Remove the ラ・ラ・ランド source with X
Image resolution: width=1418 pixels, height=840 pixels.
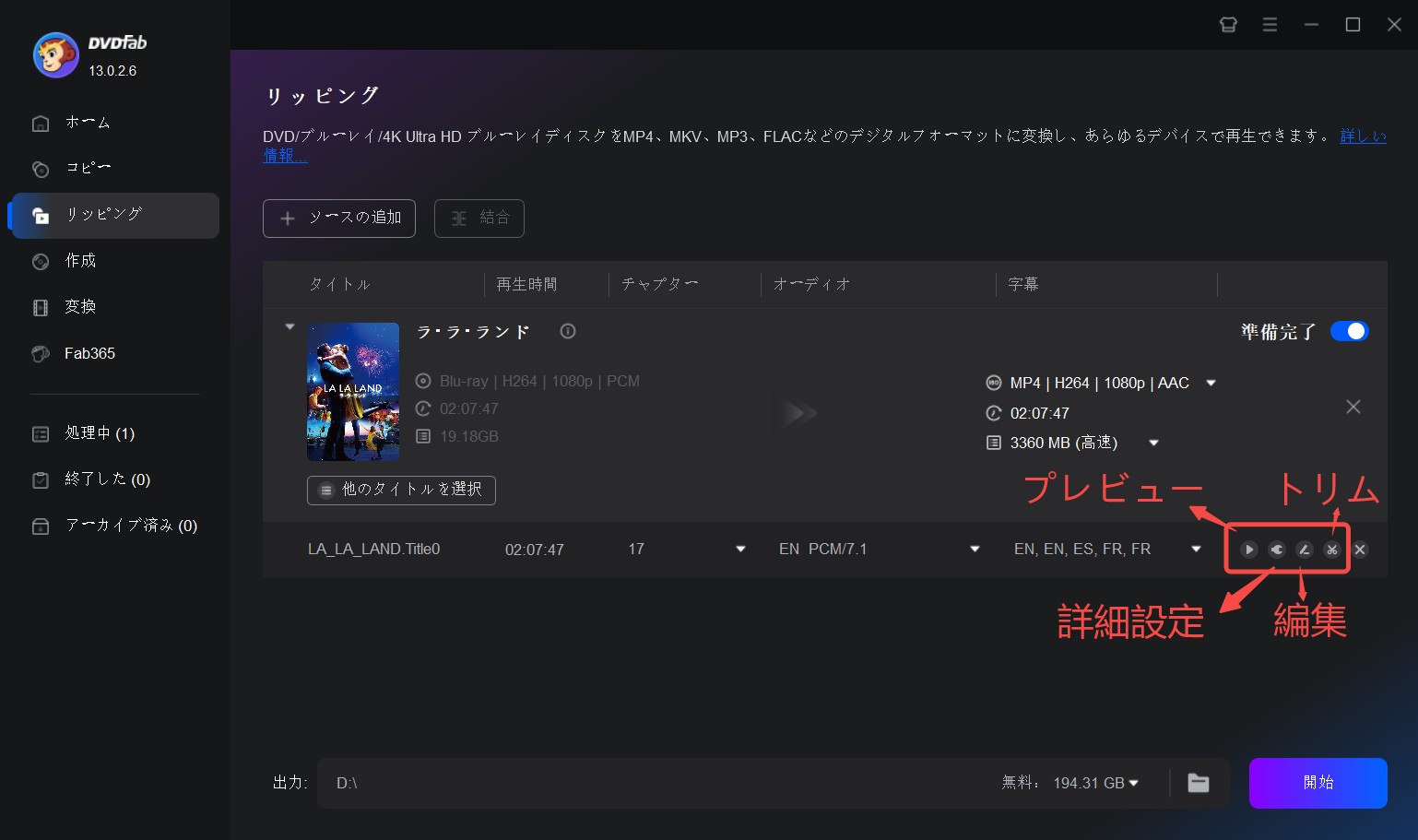[x=1353, y=407]
